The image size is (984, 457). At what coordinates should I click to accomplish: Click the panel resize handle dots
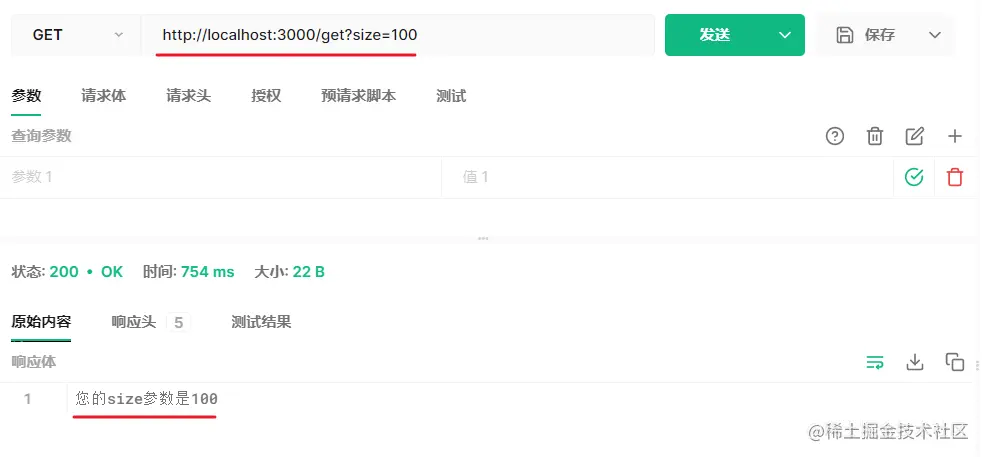pos(483,239)
